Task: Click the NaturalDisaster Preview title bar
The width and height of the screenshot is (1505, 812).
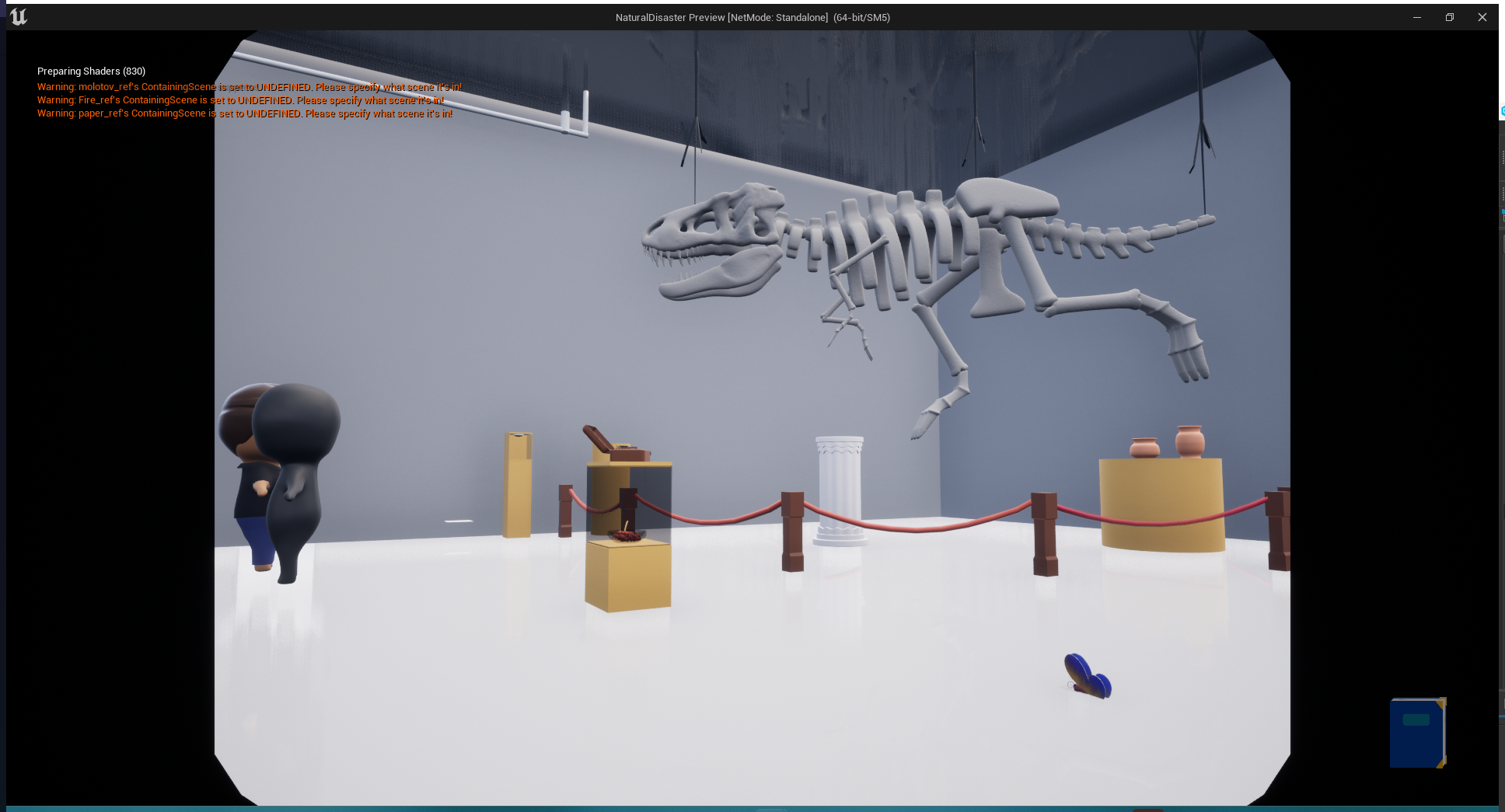Action: (752, 17)
